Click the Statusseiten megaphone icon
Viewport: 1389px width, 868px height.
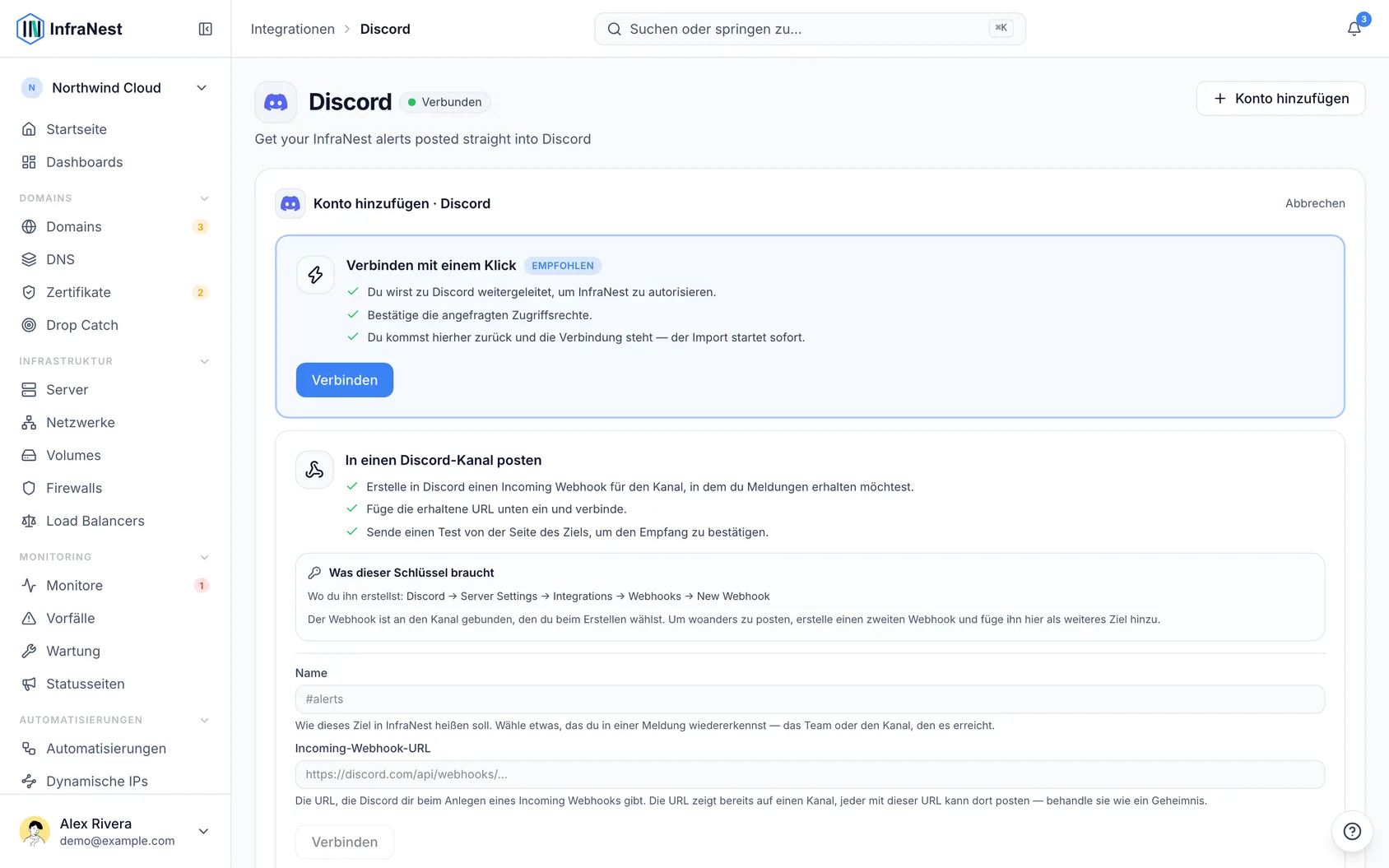pyautogui.click(x=29, y=684)
